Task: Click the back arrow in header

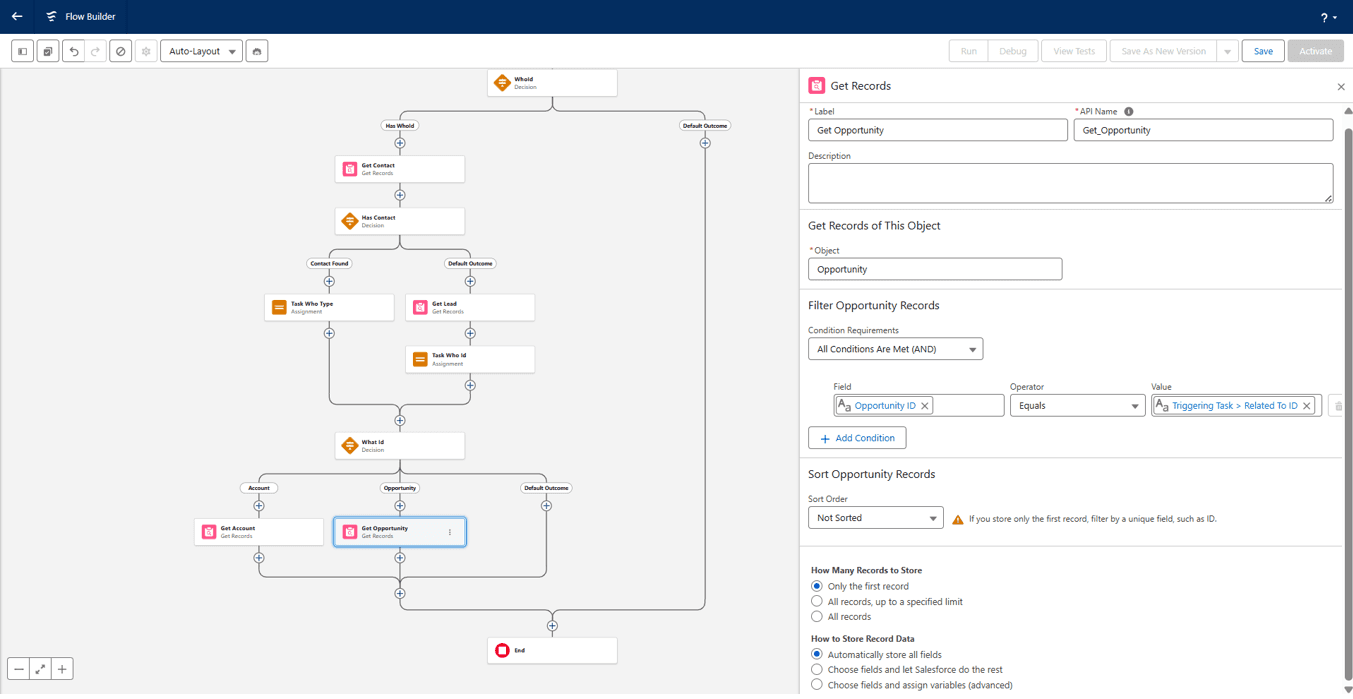Action: click(x=17, y=16)
